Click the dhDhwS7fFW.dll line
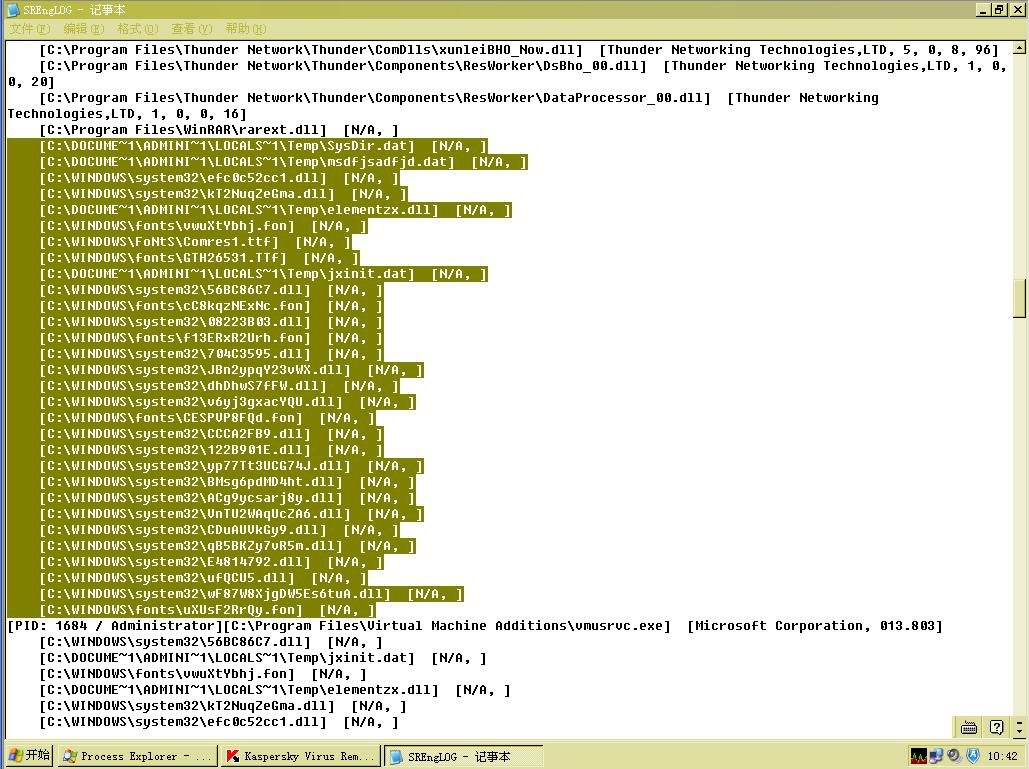The image size is (1029, 769). click(219, 386)
